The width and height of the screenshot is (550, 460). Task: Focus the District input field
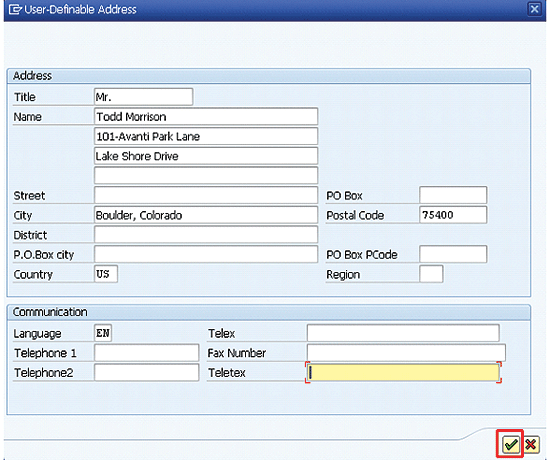(x=206, y=234)
